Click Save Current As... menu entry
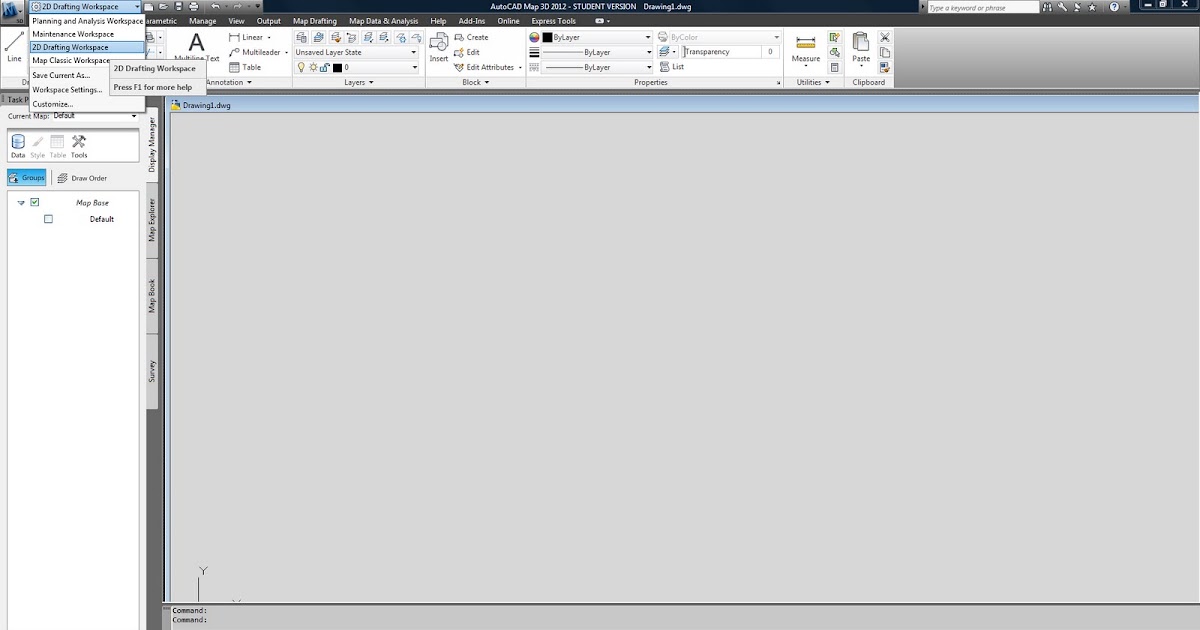 tap(61, 75)
